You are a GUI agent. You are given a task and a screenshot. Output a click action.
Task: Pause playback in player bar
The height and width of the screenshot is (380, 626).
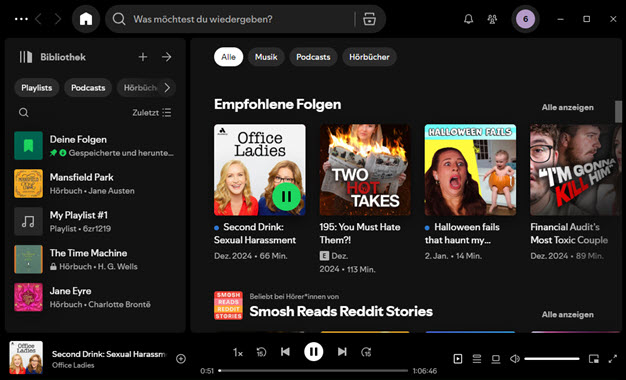[x=314, y=352]
